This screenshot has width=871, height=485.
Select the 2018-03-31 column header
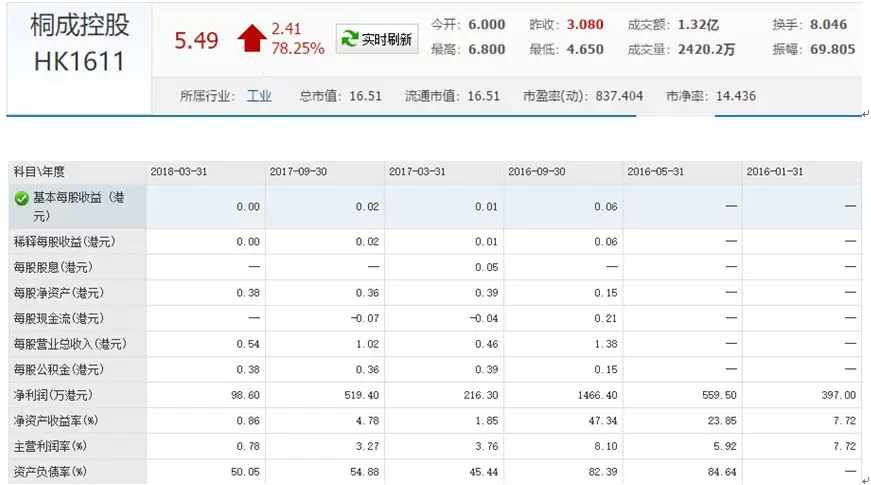[x=178, y=172]
